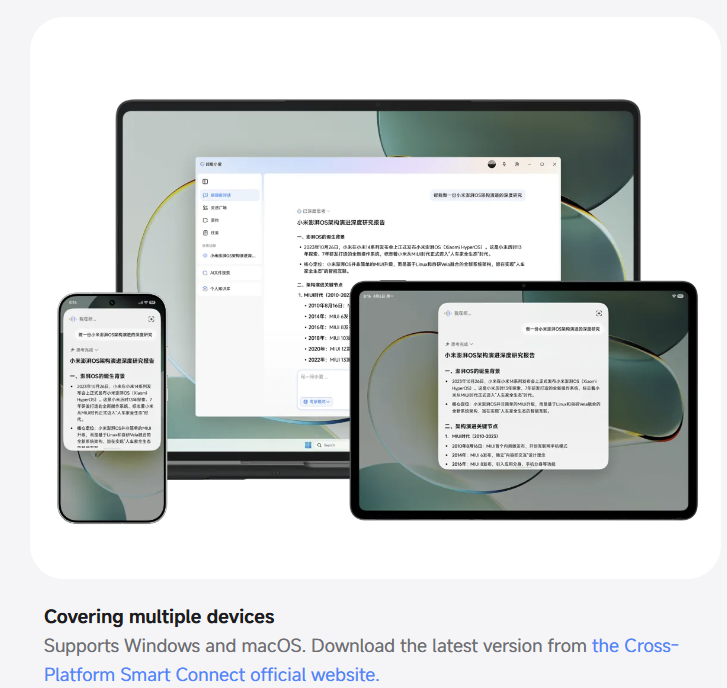The image size is (727, 688).
Task: Expand the thinking completed section on the phone
Action: coord(84,350)
